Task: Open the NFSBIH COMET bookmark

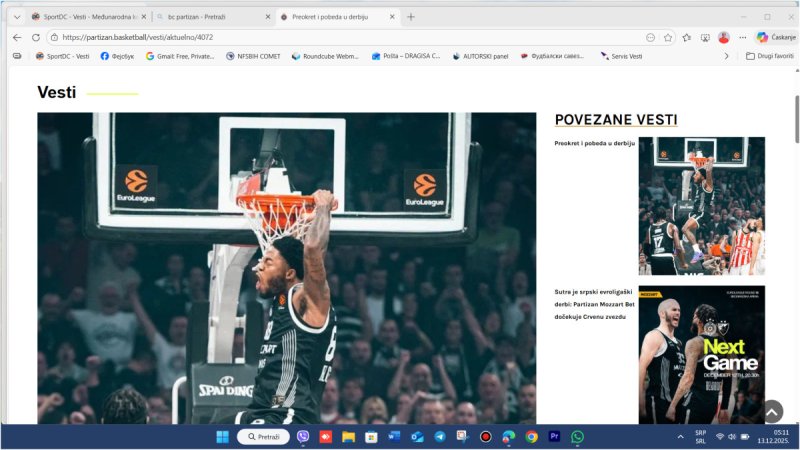Action: [x=254, y=56]
